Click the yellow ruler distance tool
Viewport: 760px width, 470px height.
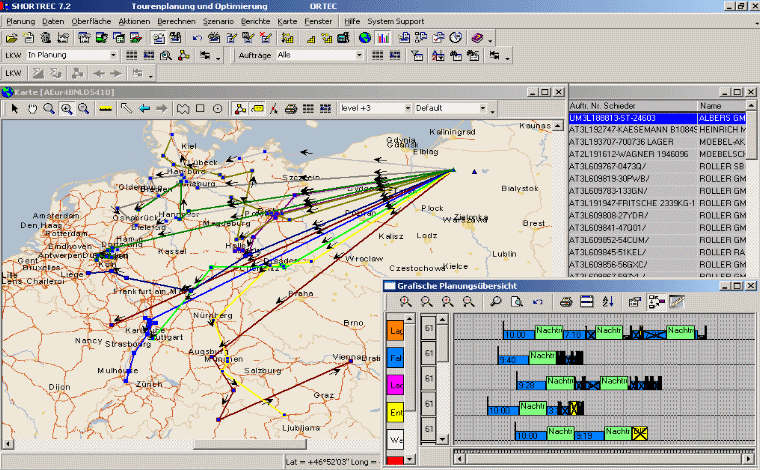(x=105, y=109)
